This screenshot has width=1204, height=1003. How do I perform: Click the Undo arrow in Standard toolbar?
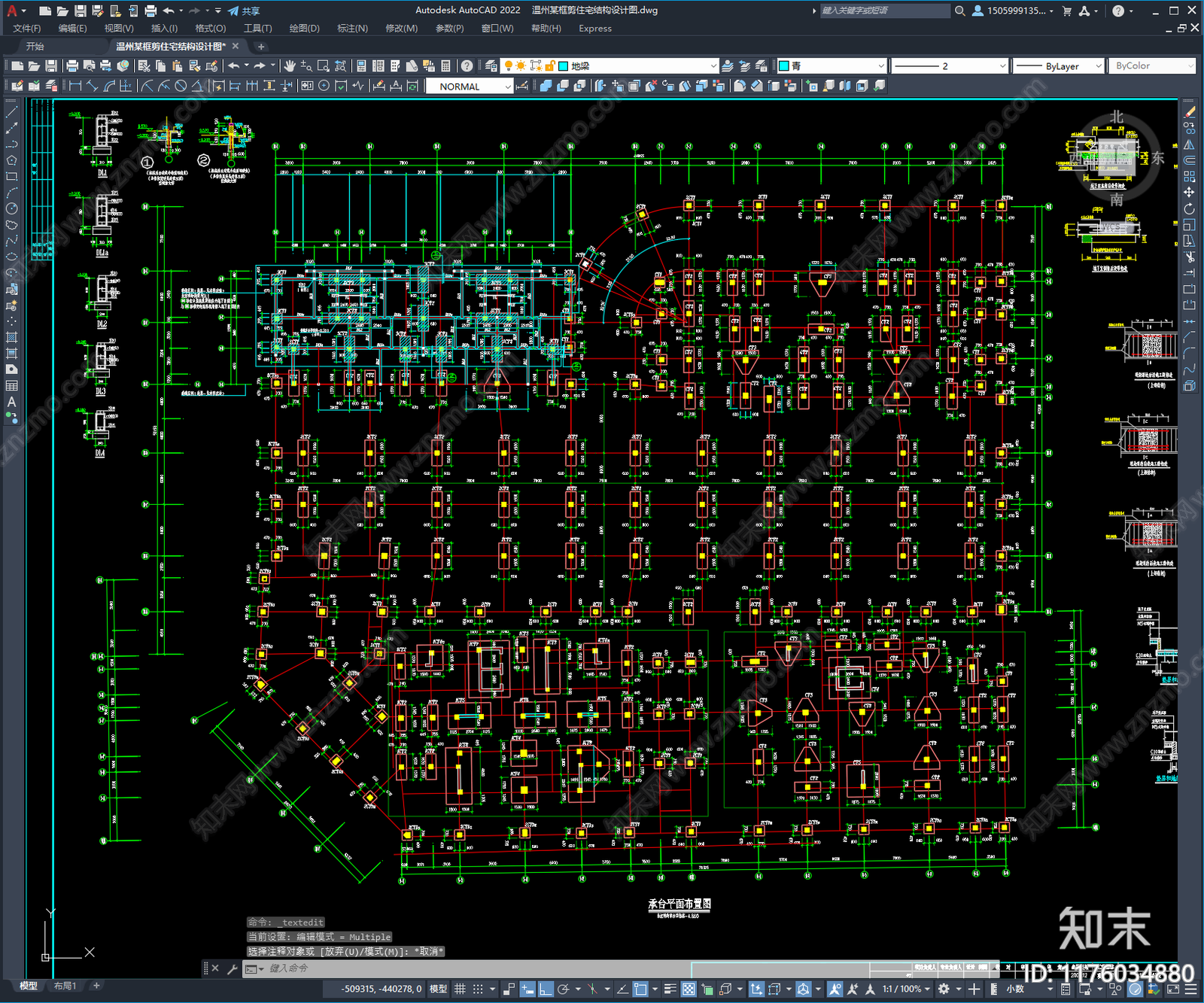234,66
